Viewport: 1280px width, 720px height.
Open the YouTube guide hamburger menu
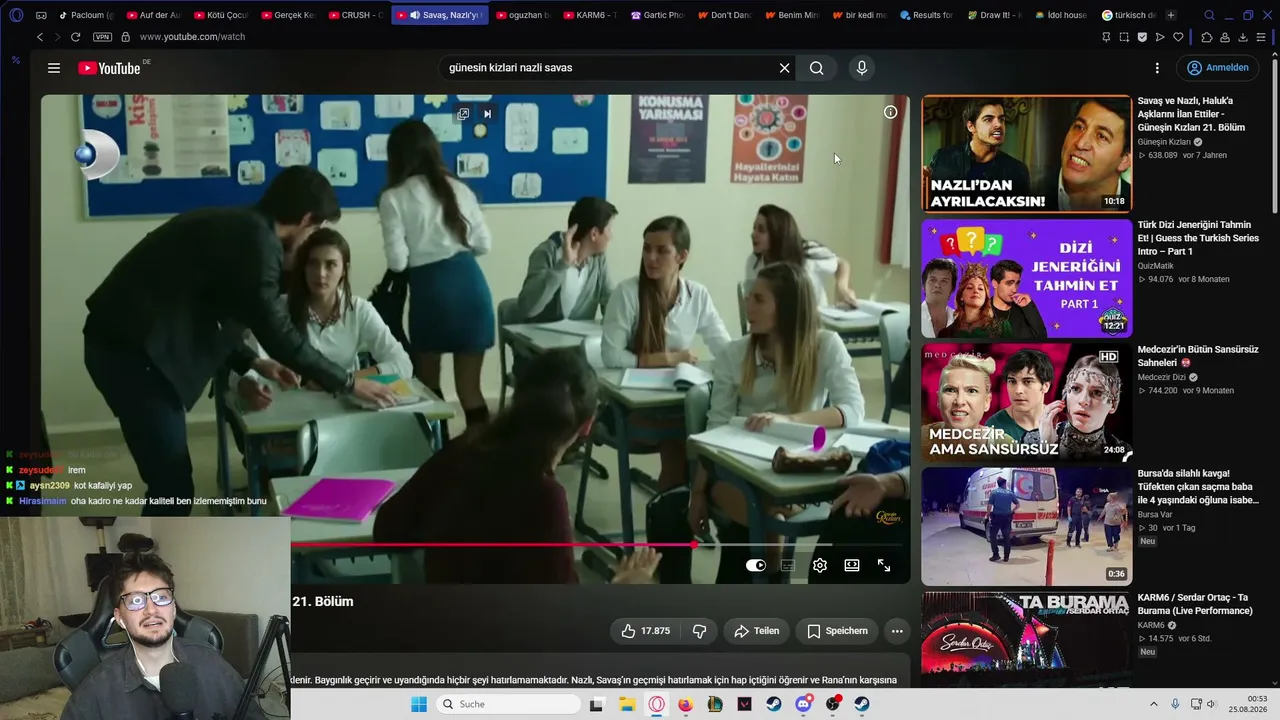(x=54, y=68)
